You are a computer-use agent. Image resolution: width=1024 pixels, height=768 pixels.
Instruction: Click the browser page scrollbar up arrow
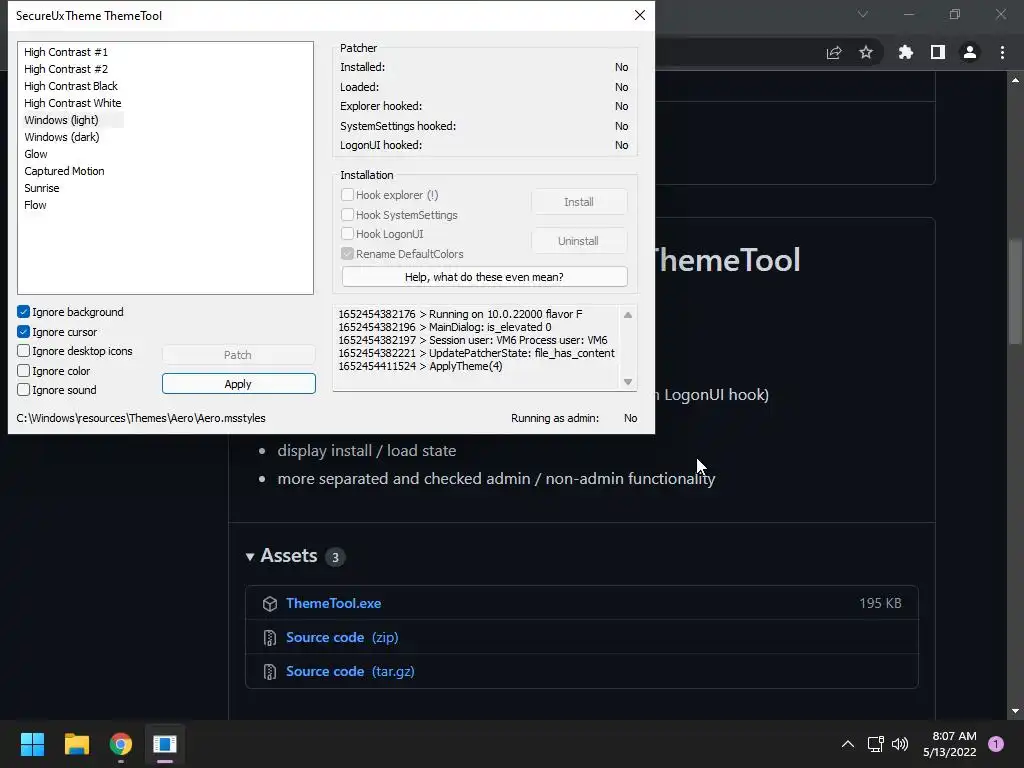[1015, 80]
